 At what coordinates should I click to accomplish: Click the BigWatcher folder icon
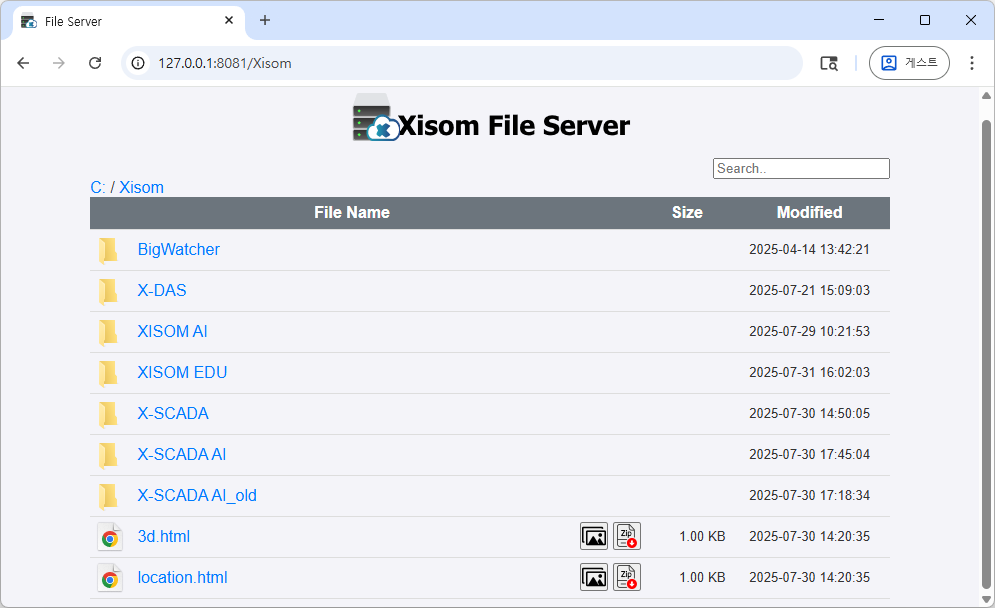[109, 250]
